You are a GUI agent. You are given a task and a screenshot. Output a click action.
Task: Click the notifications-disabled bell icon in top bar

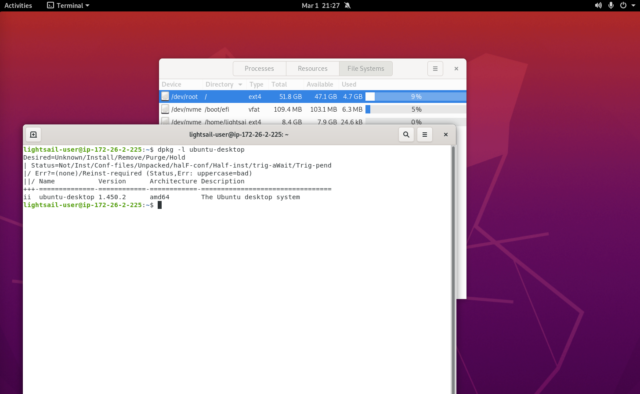click(347, 5)
